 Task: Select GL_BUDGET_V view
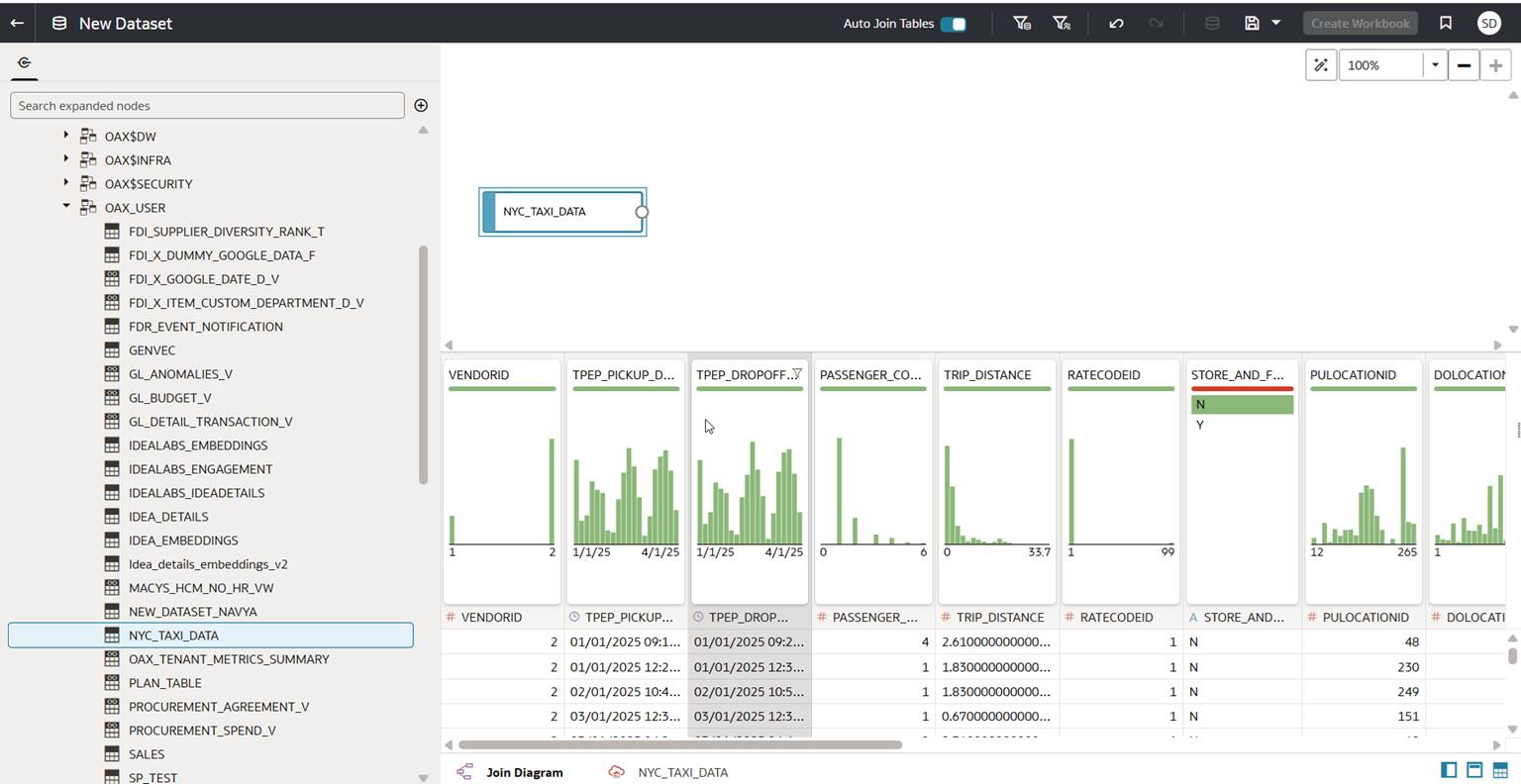click(169, 398)
